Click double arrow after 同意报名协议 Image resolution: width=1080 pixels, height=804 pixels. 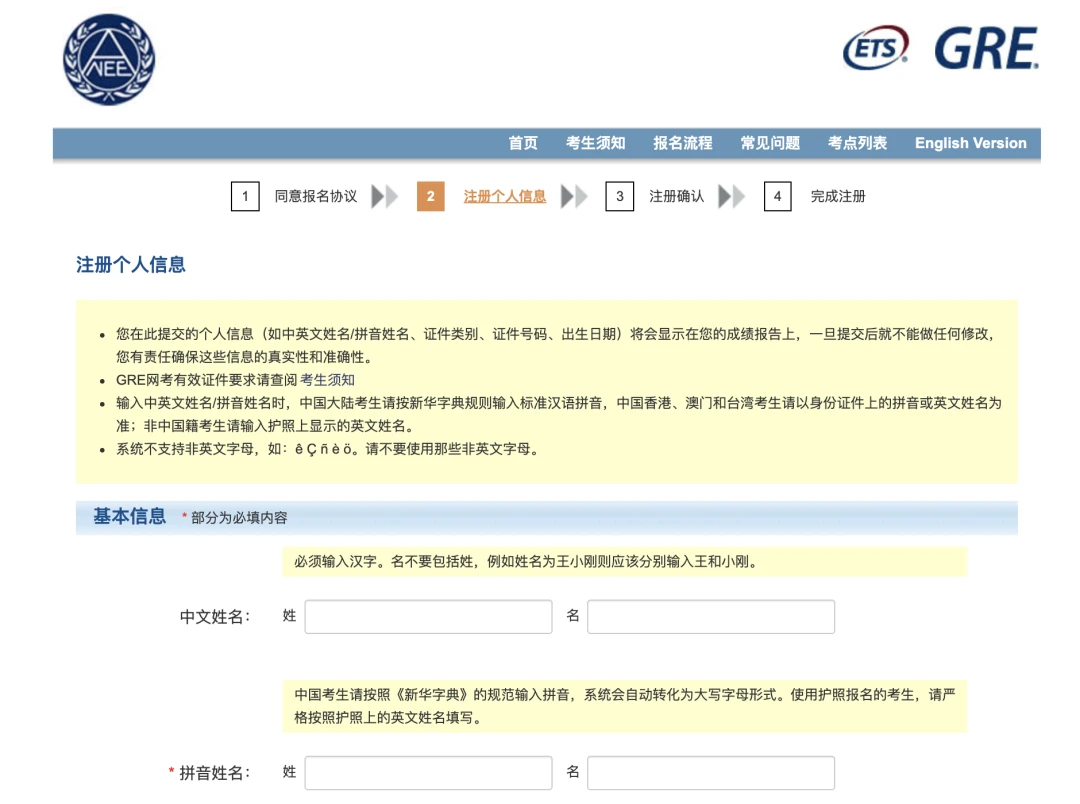click(384, 196)
